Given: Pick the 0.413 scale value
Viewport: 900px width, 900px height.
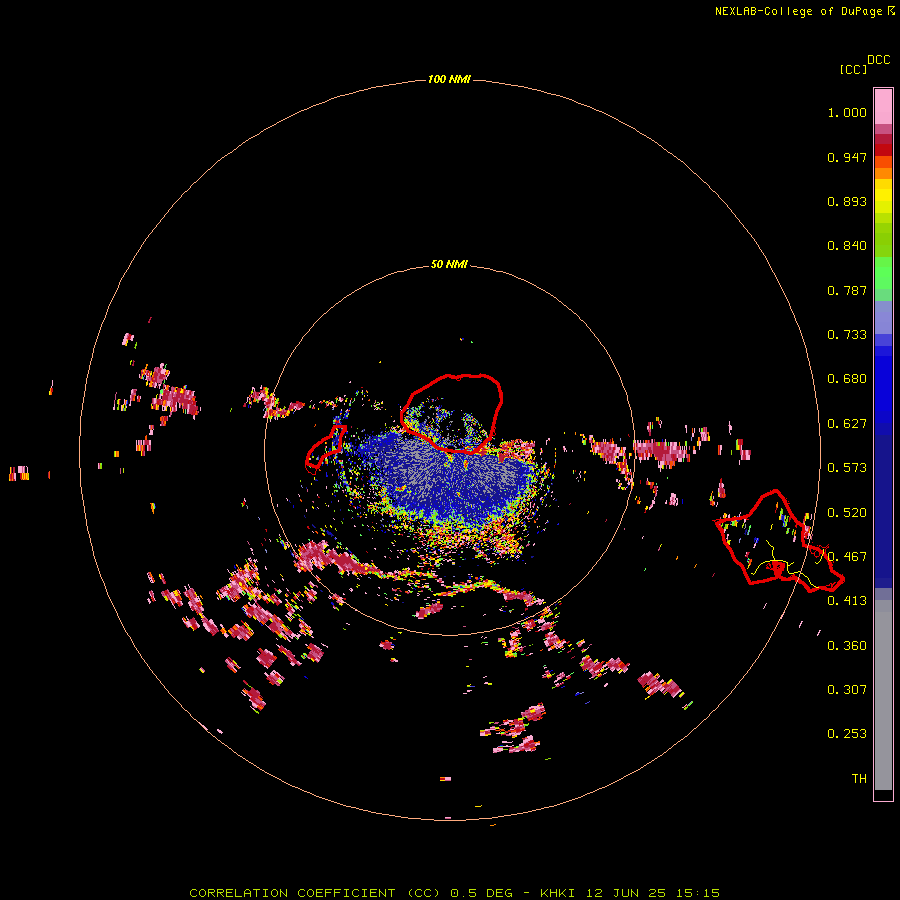Looking at the screenshot, I should coord(847,601).
